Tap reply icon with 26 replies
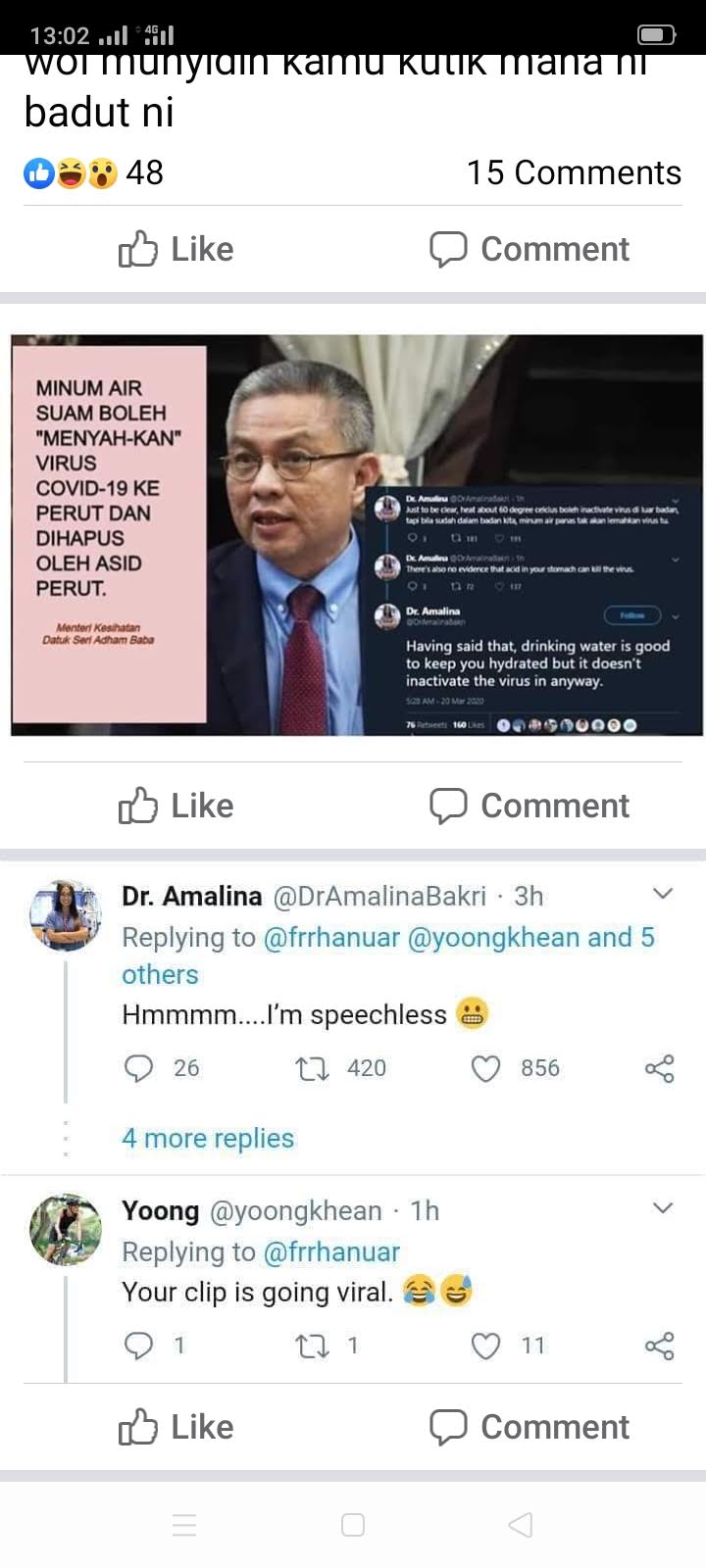Screen dimensions: 706x1568 click(x=138, y=1067)
